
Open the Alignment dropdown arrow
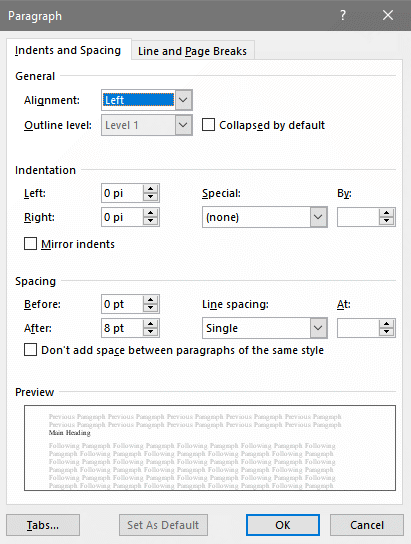(183, 100)
